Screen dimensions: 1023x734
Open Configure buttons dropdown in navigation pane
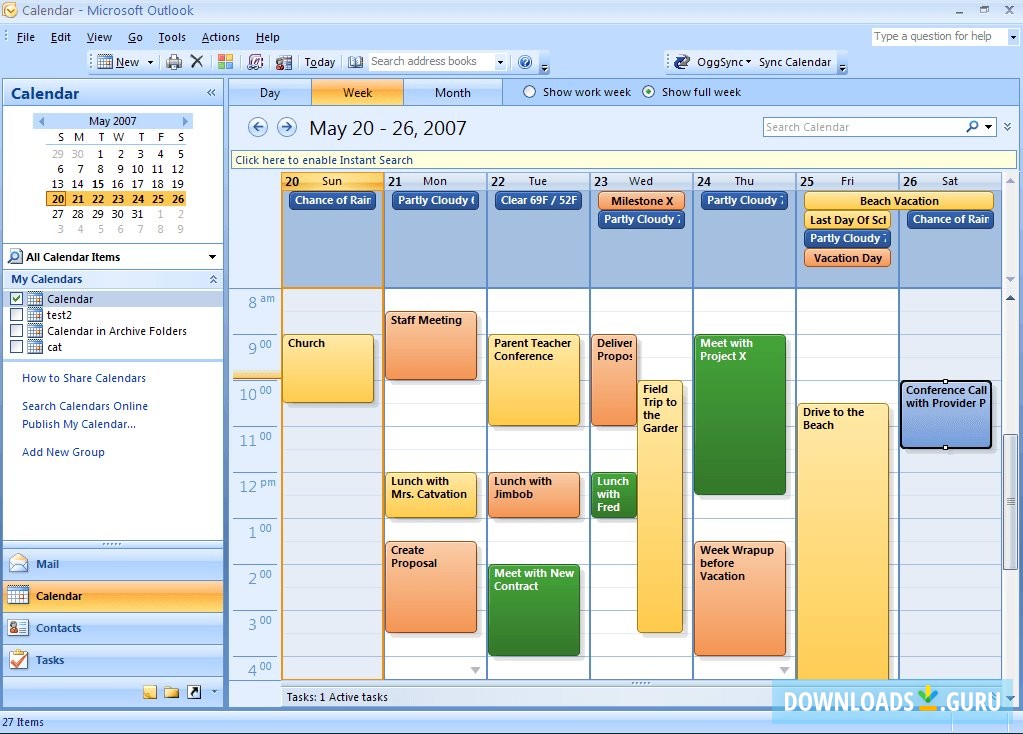point(214,692)
